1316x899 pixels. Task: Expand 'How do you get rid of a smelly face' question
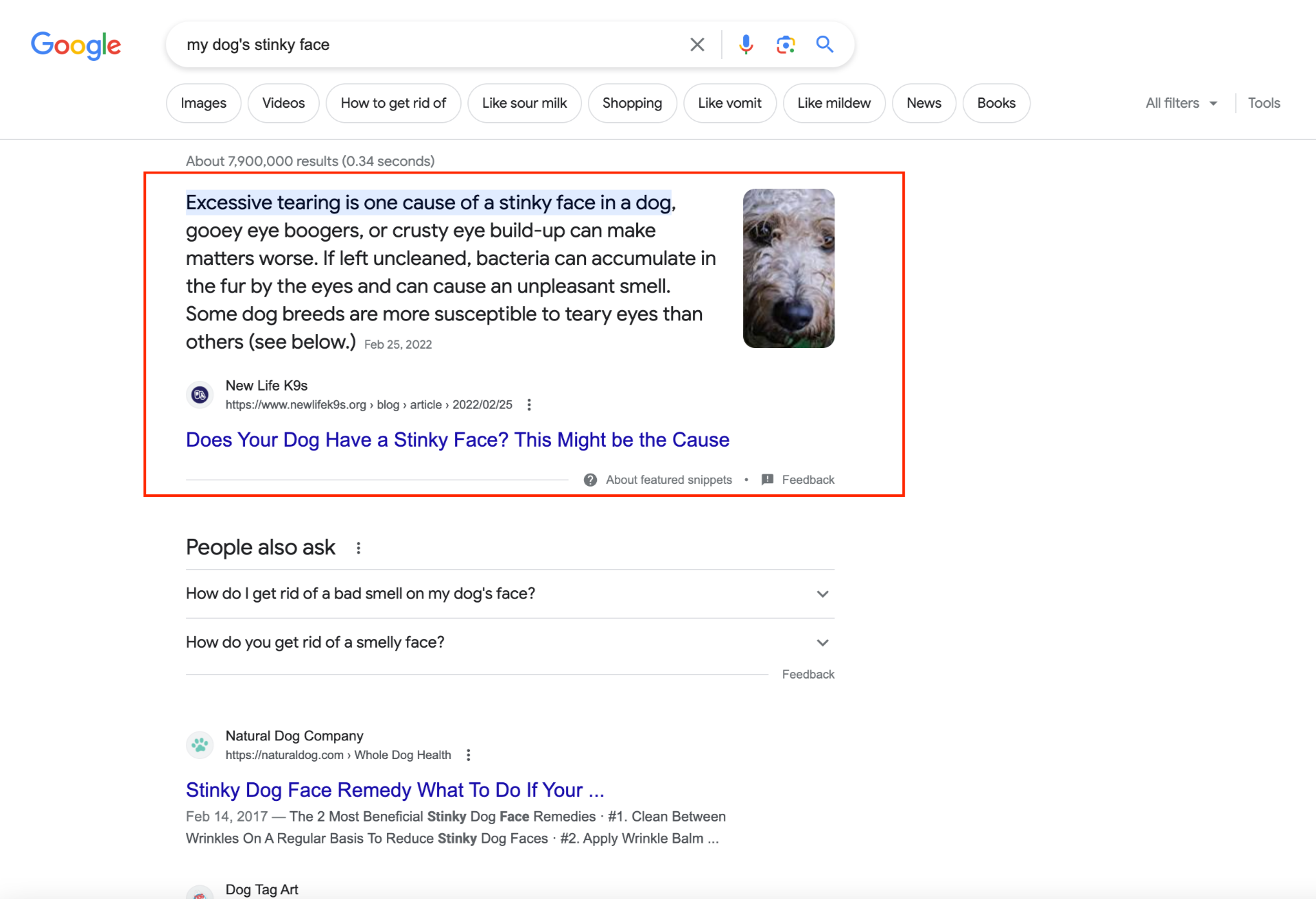(x=822, y=642)
